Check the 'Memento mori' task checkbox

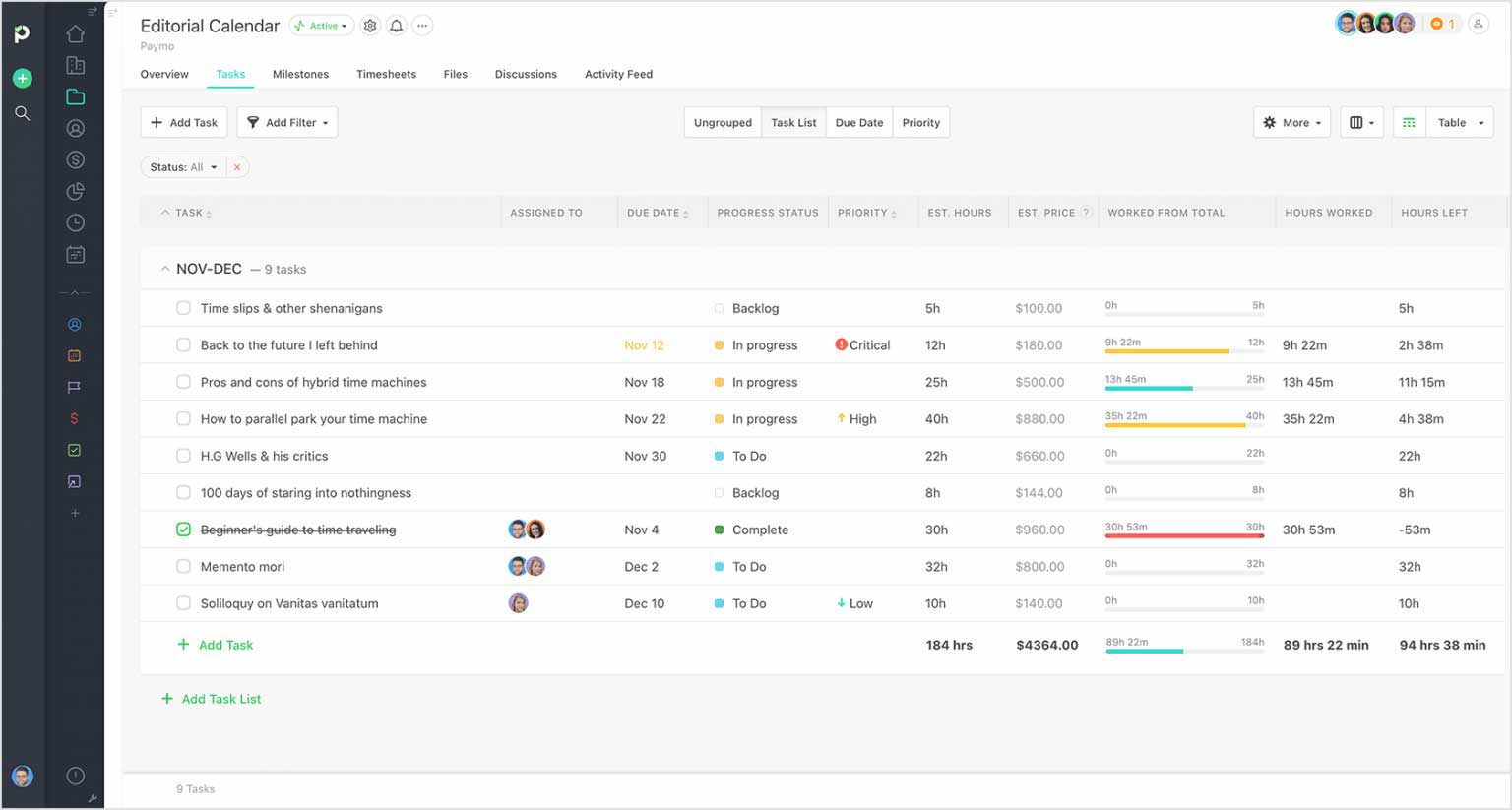tap(183, 566)
